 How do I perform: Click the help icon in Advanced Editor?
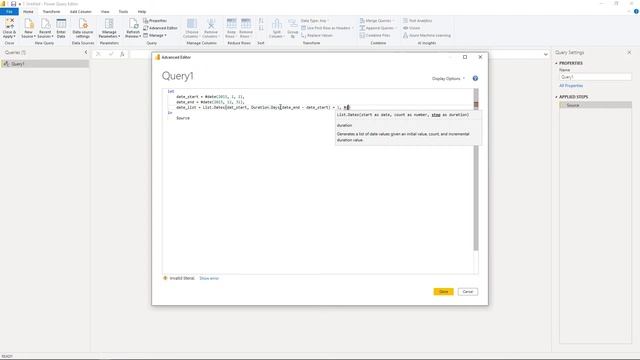coord(475,78)
